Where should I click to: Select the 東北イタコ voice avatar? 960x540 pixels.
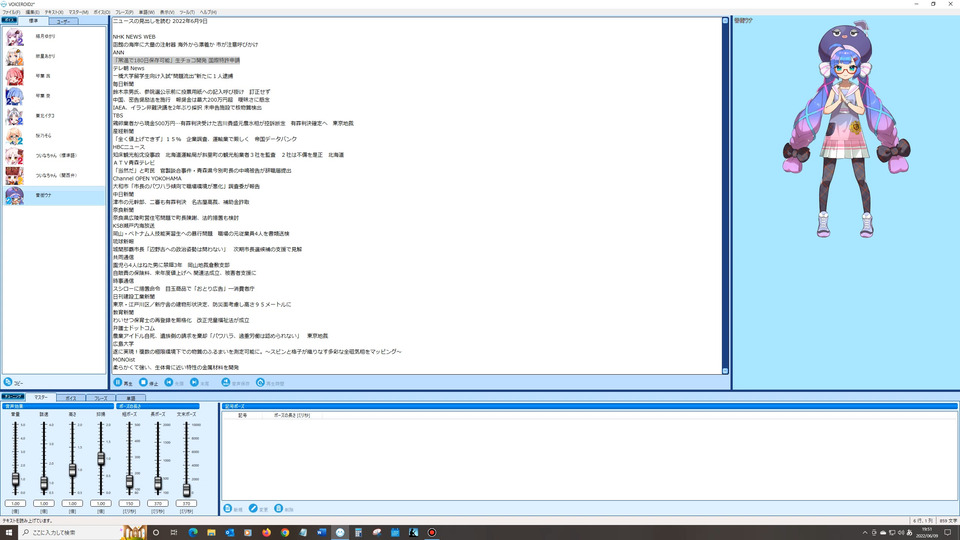(x=15, y=116)
